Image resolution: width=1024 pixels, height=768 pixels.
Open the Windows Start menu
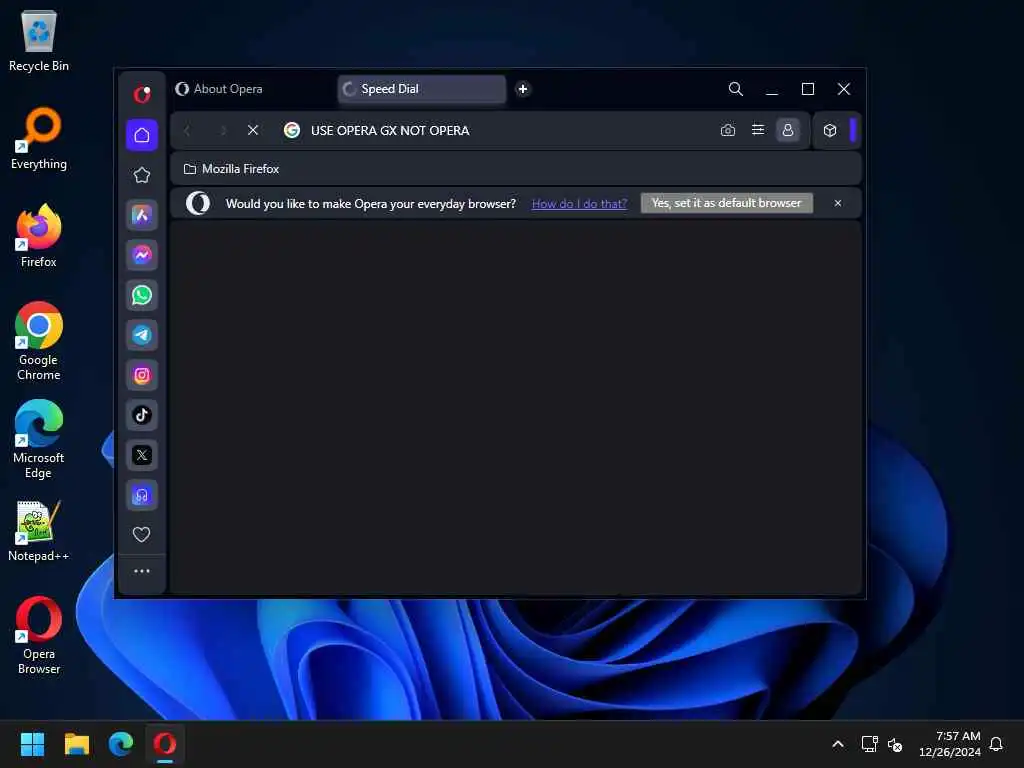click(32, 744)
